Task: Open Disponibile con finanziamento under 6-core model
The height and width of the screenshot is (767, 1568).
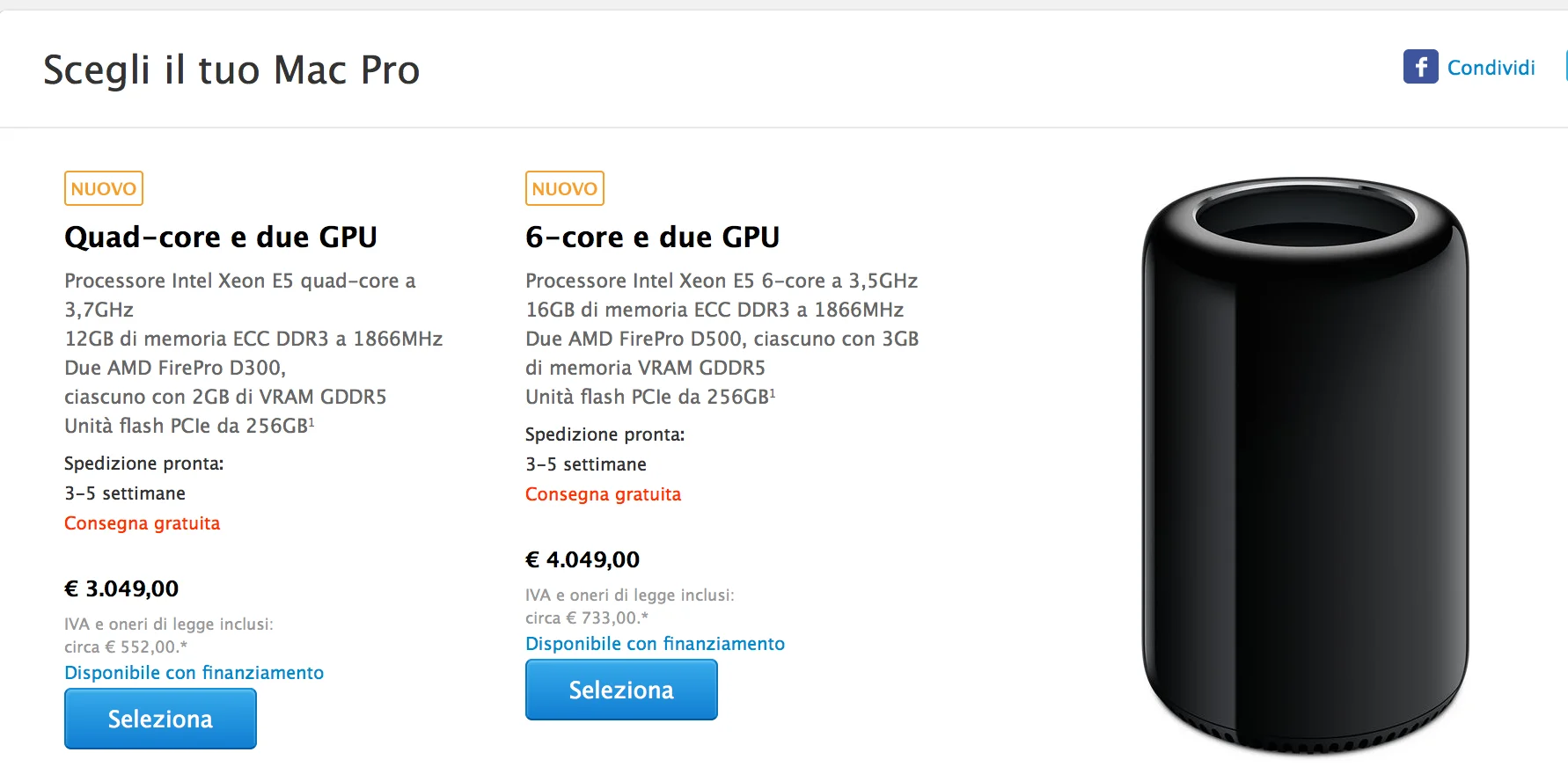Action: click(x=655, y=643)
